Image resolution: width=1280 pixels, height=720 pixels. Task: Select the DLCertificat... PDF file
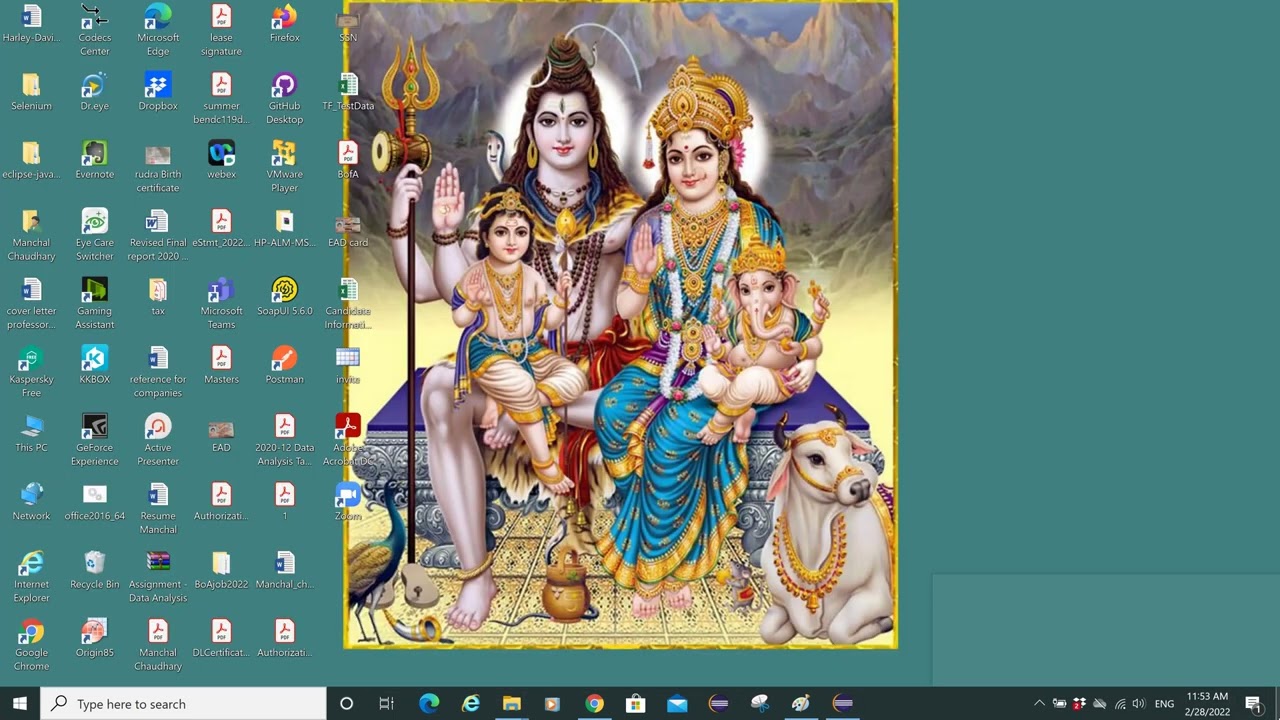click(x=221, y=638)
